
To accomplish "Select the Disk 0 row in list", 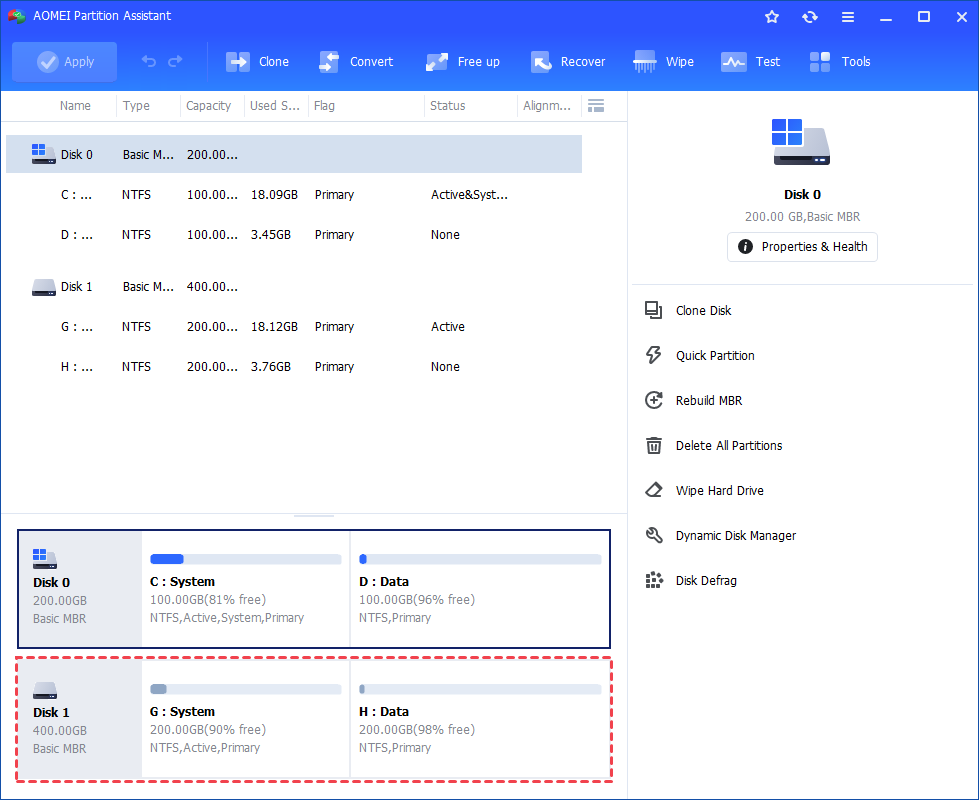I will coord(293,154).
